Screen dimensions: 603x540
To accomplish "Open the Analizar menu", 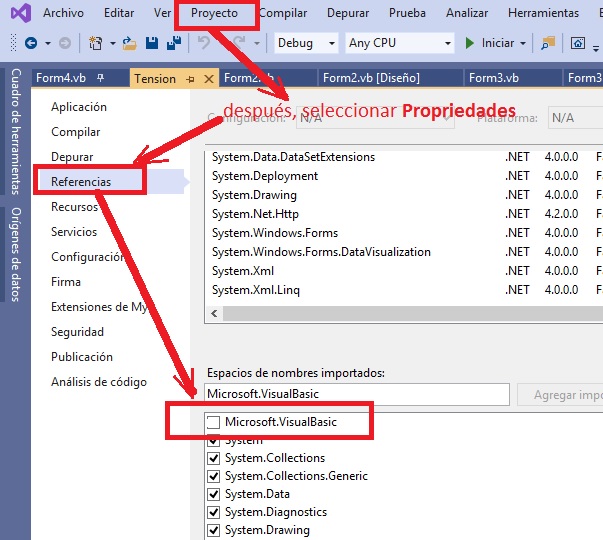I will (x=467, y=13).
